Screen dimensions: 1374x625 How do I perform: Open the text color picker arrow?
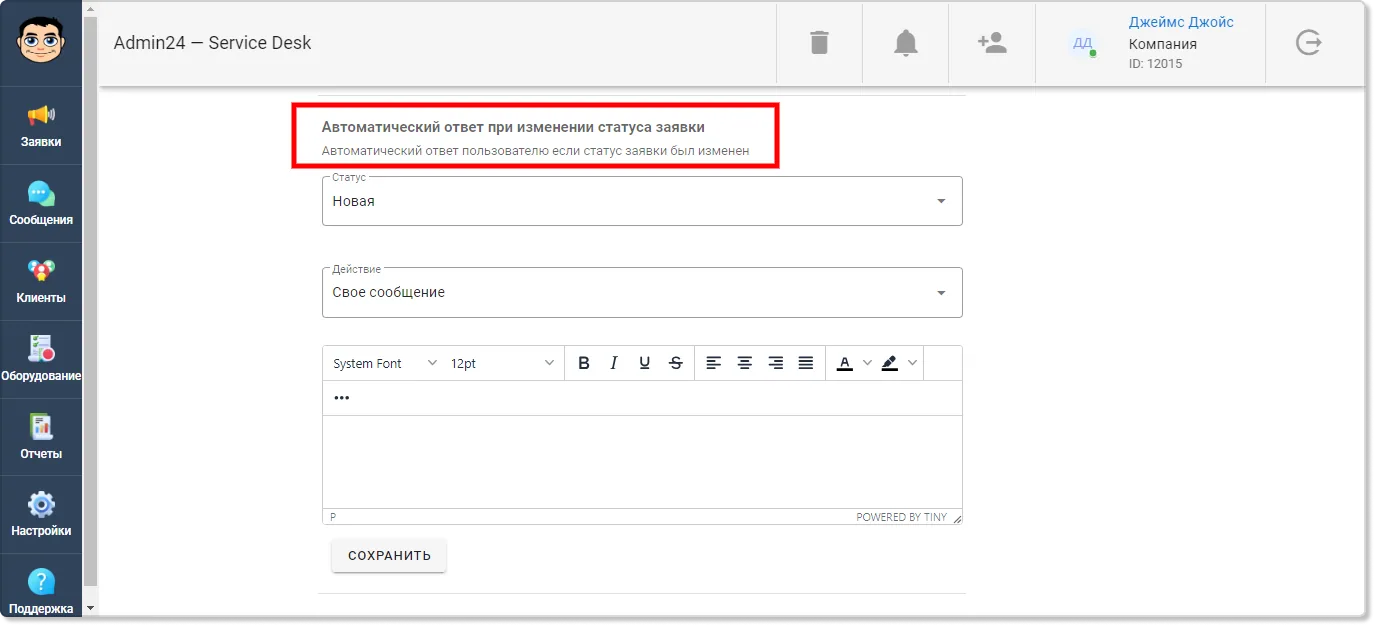coord(867,363)
